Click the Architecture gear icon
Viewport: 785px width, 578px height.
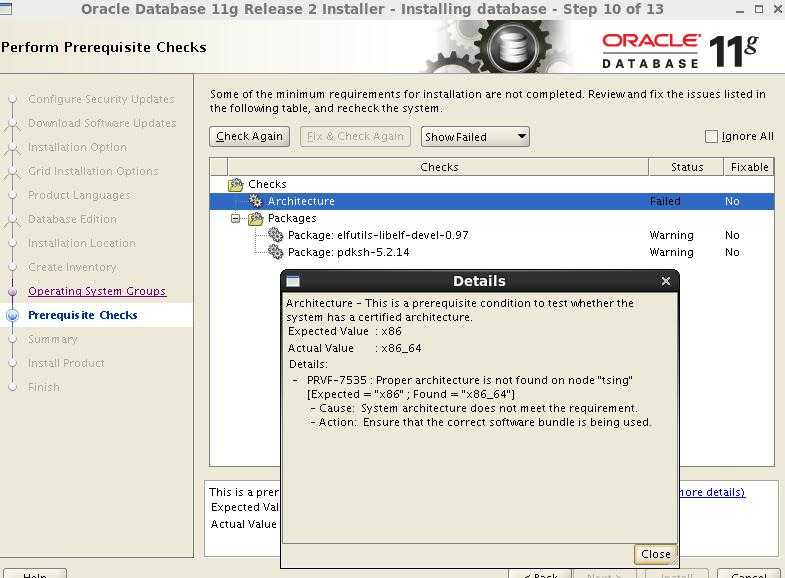[256, 201]
